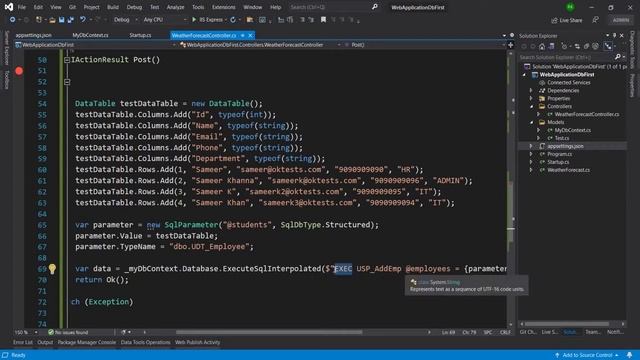The width and height of the screenshot is (640, 360).
Task: Click Collapse All icon in Solution Explorer
Action: pyautogui.click(x=586, y=46)
